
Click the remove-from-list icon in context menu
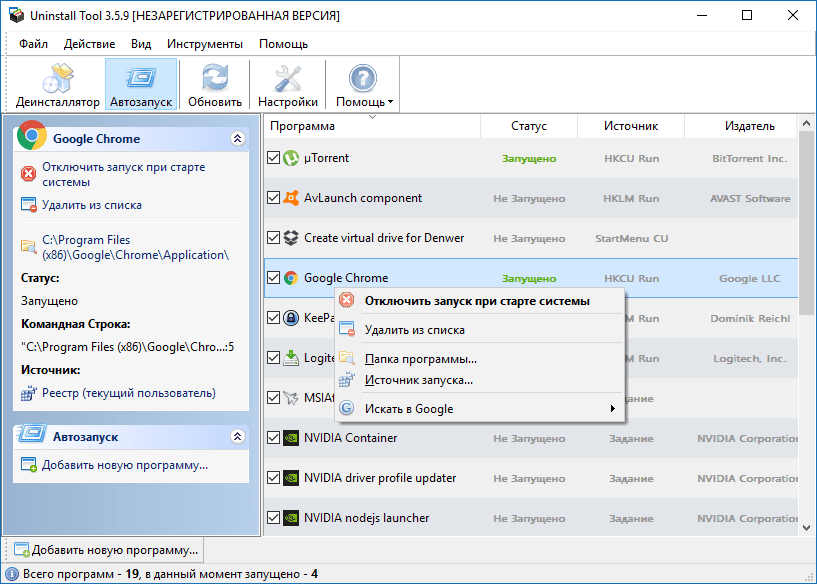pyautogui.click(x=347, y=329)
